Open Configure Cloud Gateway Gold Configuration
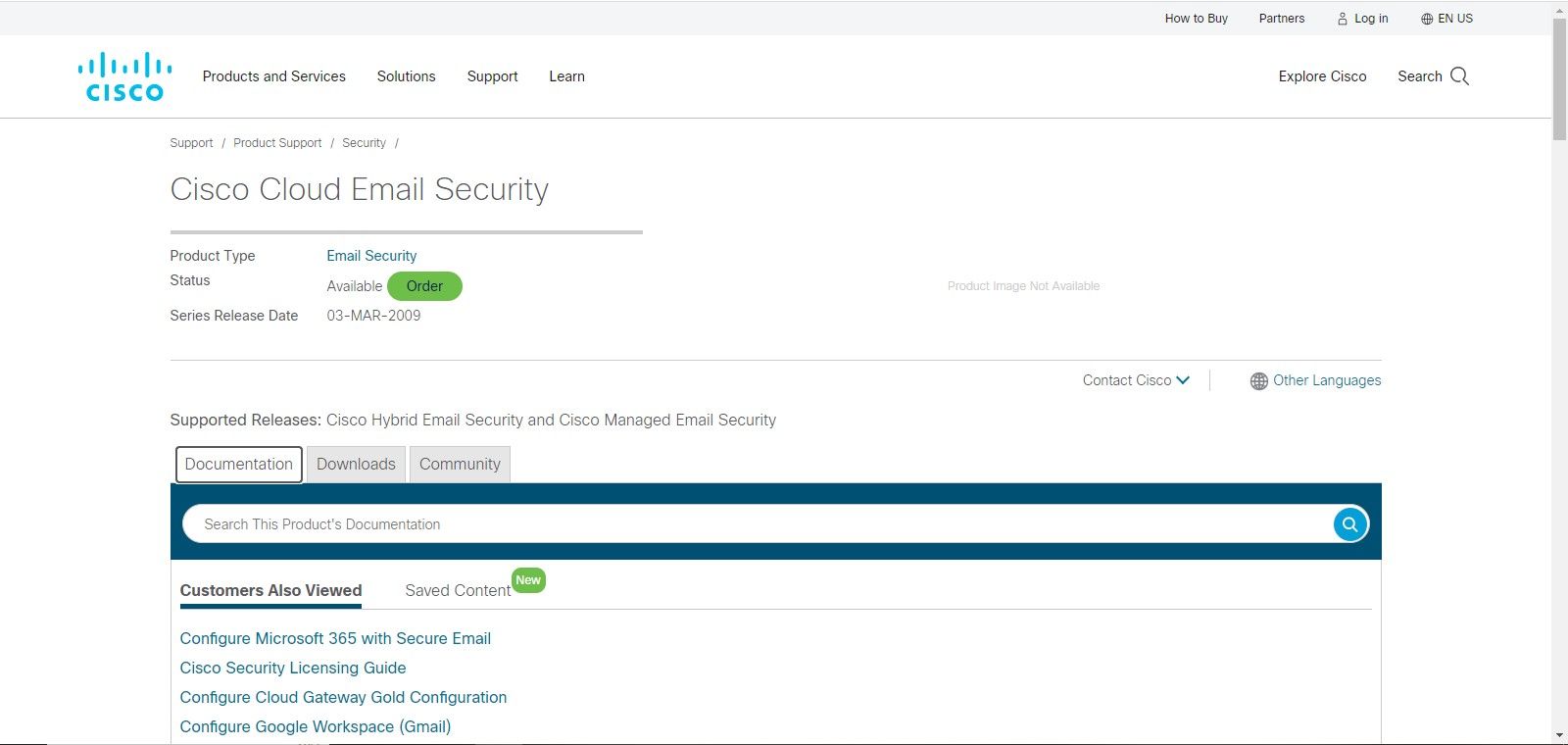Viewport: 1568px width, 745px height. 343,697
